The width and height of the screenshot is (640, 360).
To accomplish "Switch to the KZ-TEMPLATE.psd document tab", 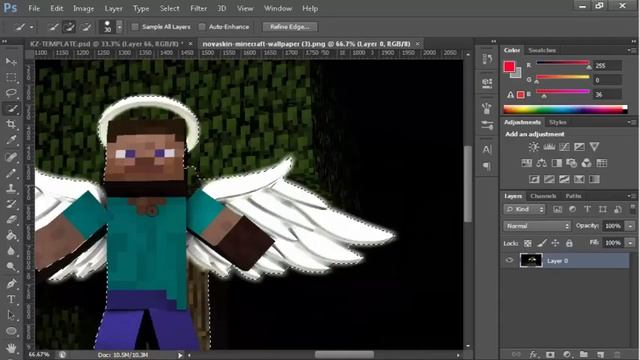I will pos(107,44).
